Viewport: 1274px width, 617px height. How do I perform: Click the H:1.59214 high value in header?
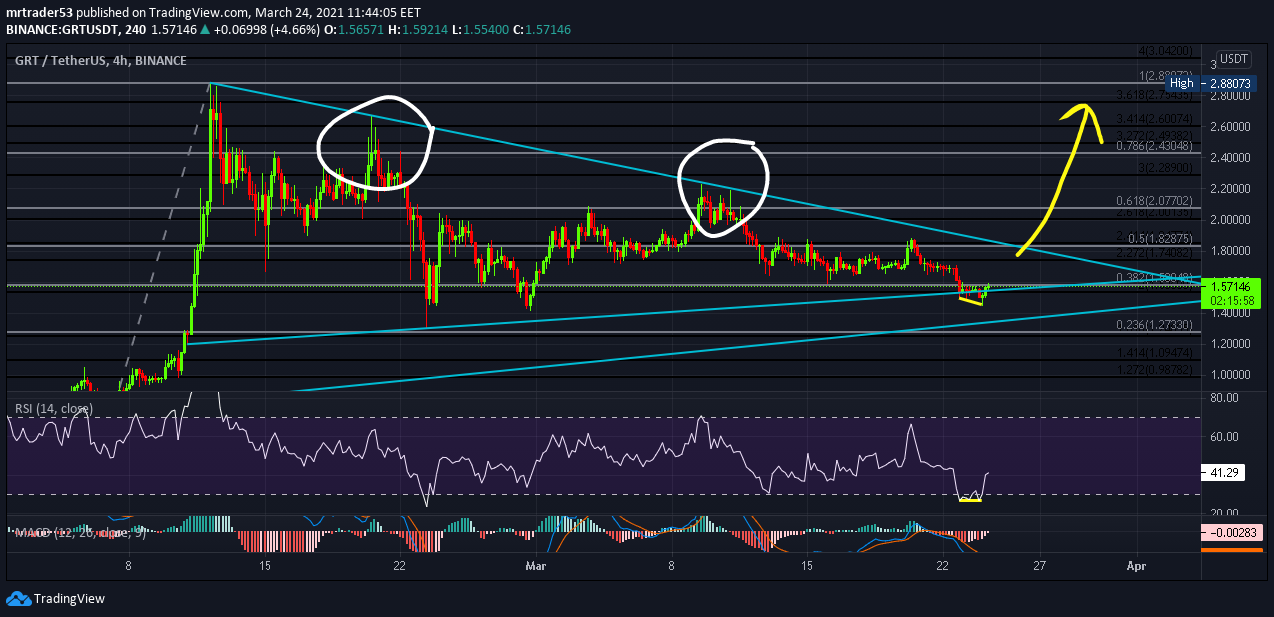420,31
